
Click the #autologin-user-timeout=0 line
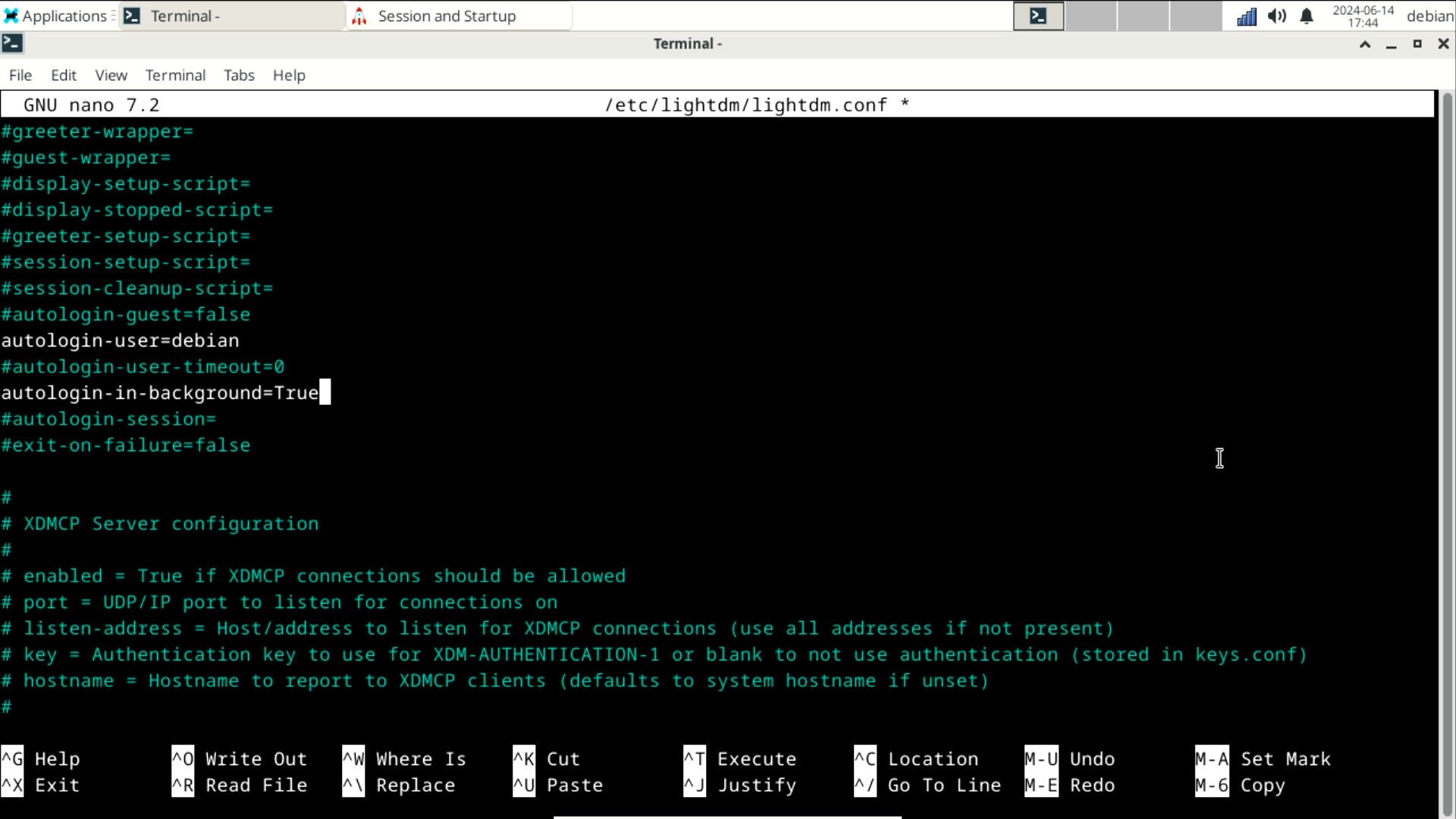tap(143, 367)
